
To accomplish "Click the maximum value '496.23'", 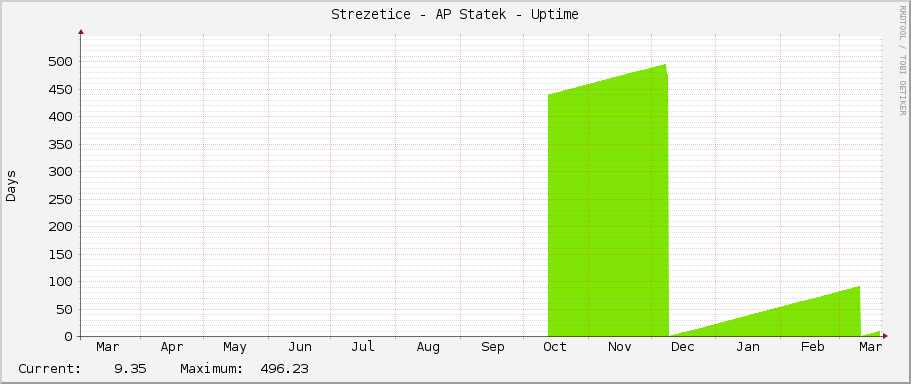I will (x=284, y=369).
